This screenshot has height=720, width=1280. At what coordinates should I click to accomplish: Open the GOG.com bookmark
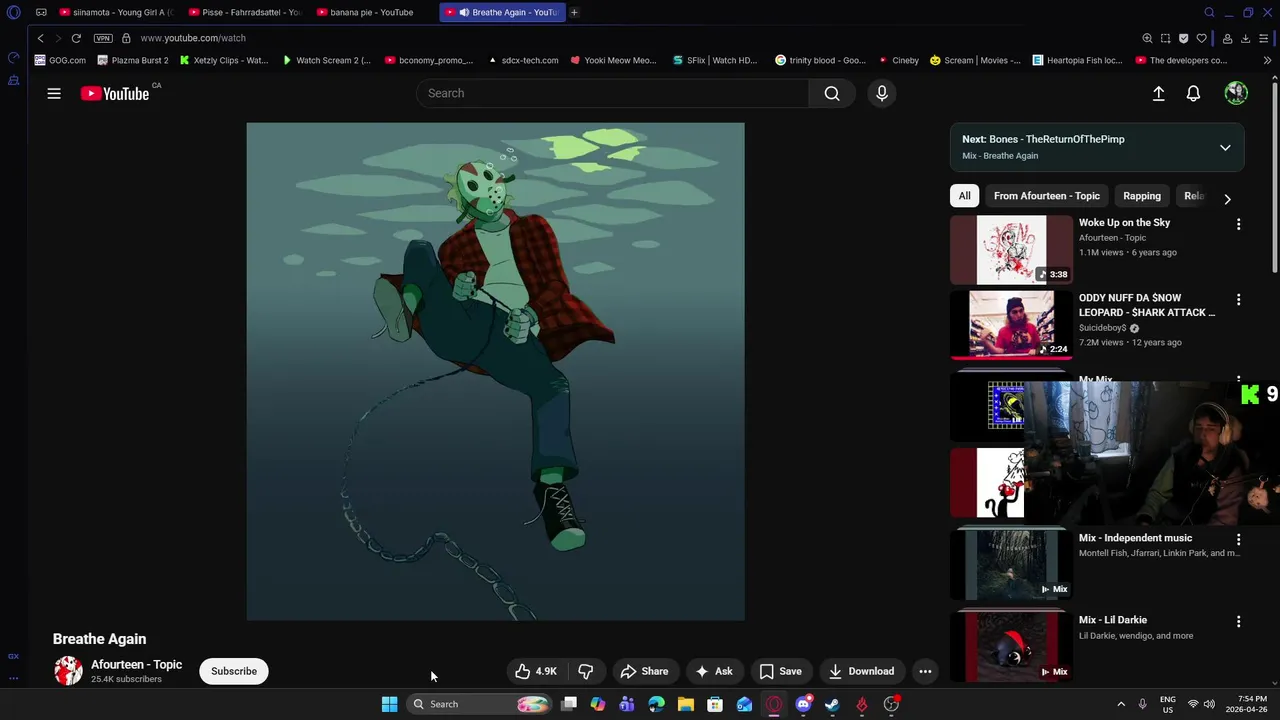pos(60,60)
